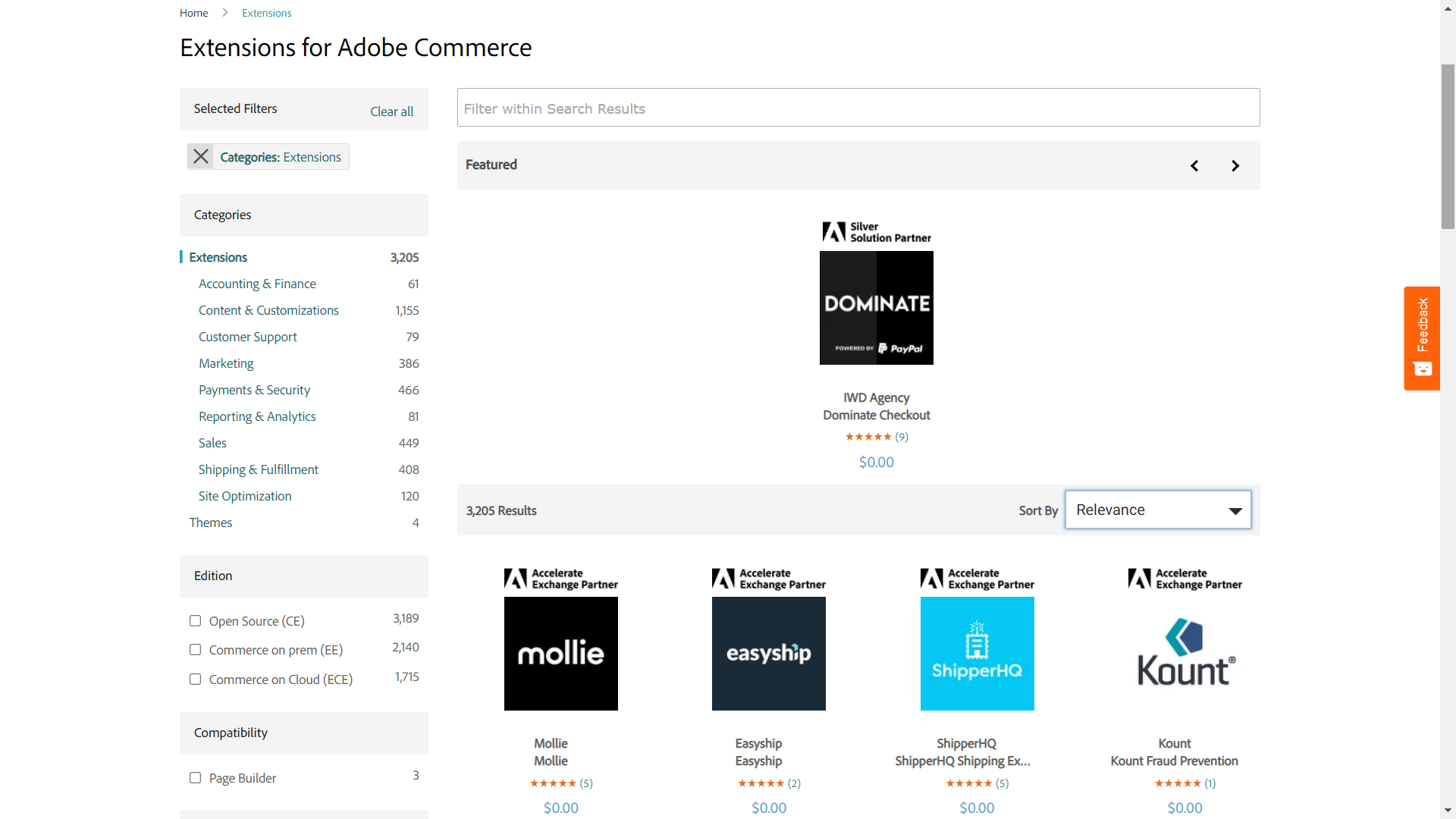
Task: Check the Open Source (CE) edition box
Action: 196,621
